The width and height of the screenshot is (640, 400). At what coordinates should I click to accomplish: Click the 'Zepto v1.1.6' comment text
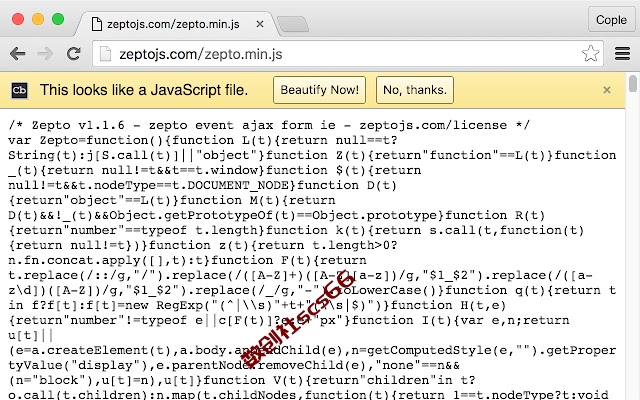tap(78, 125)
